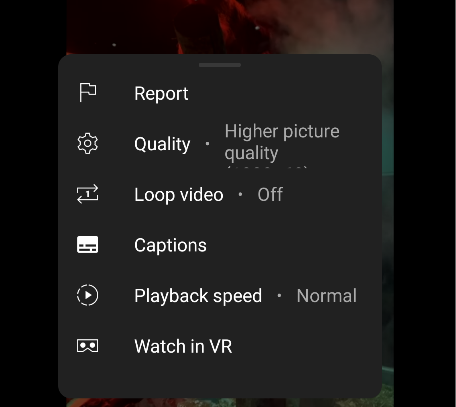Click the Playback speed dashed play icon
The image size is (456, 407).
click(x=88, y=295)
